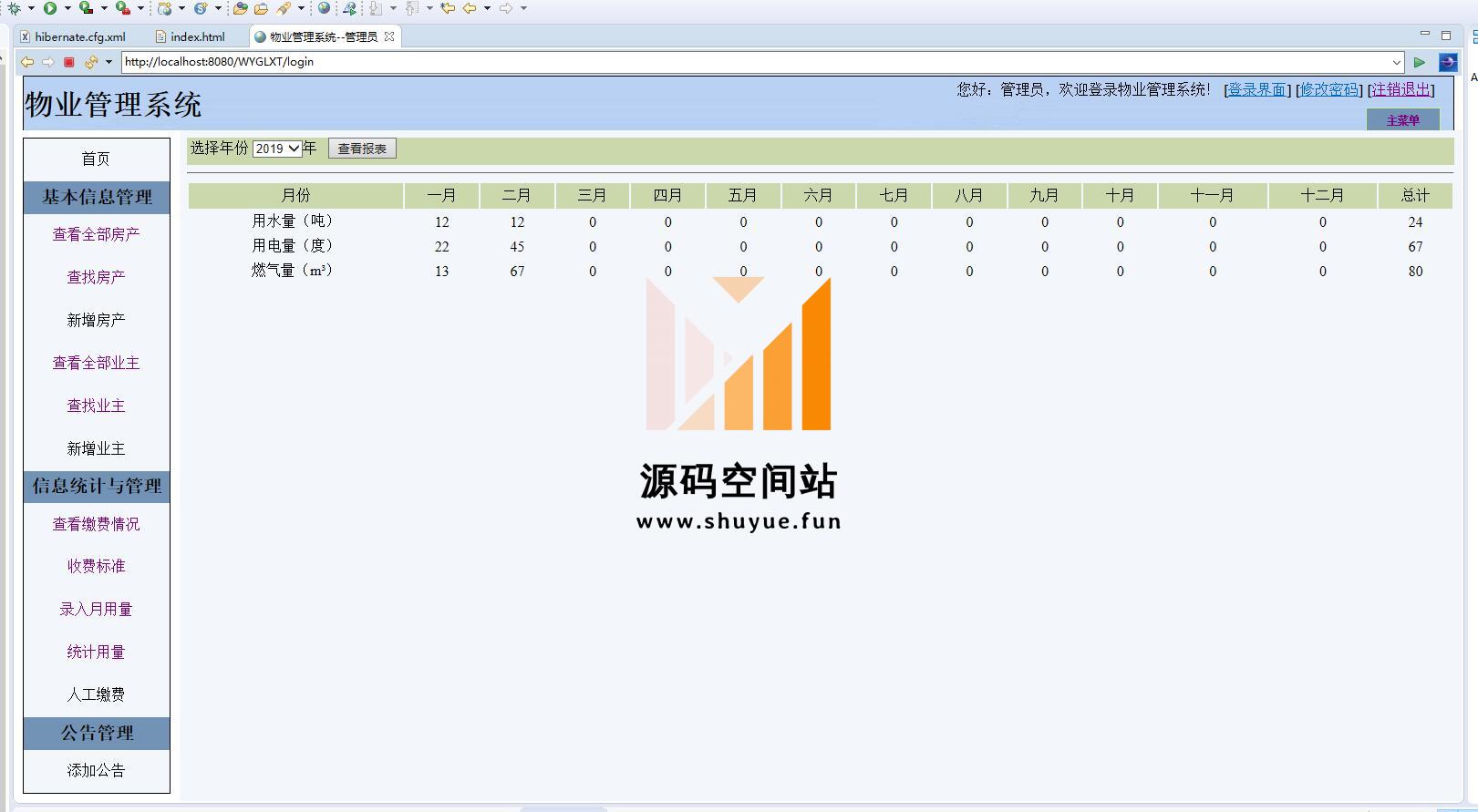Click the 登录界面 link in header
This screenshot has height=812, width=1478.
1256,89
